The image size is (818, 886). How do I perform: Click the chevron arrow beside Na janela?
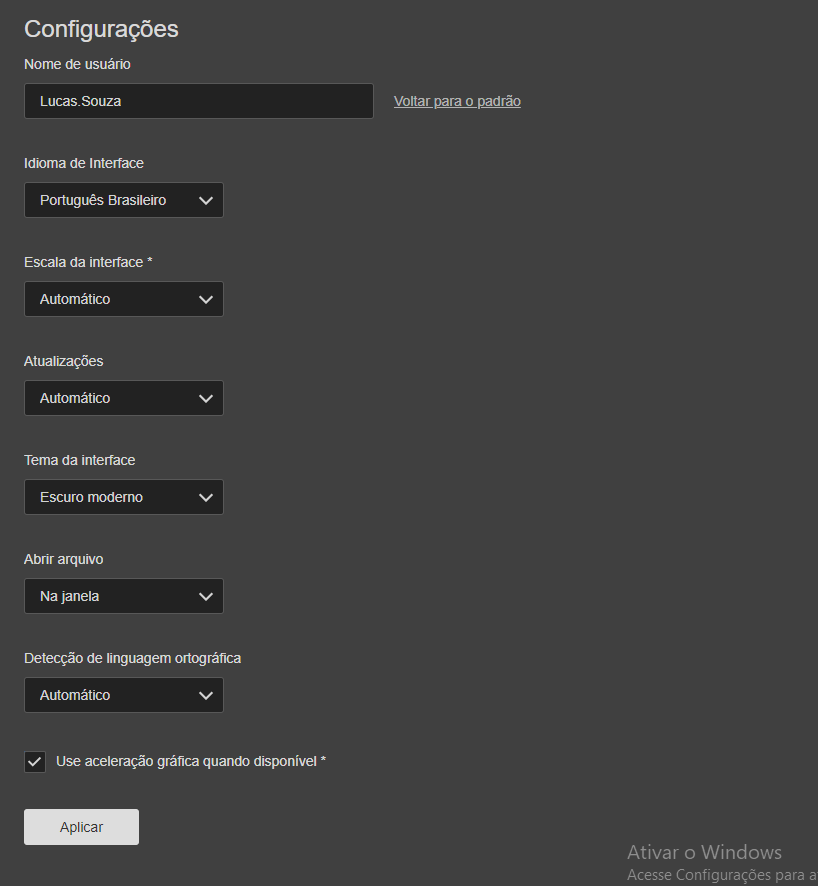[206, 596]
